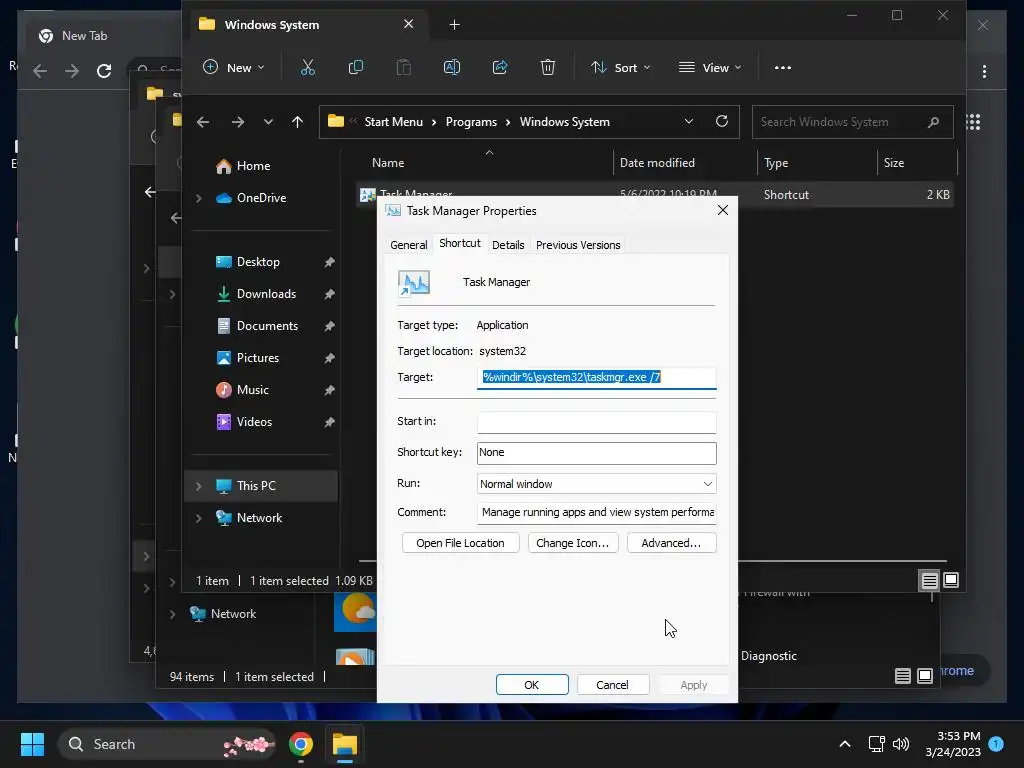1024x768 pixels.
Task: Click the Copy icon in Explorer toolbar
Action: [x=356, y=67]
